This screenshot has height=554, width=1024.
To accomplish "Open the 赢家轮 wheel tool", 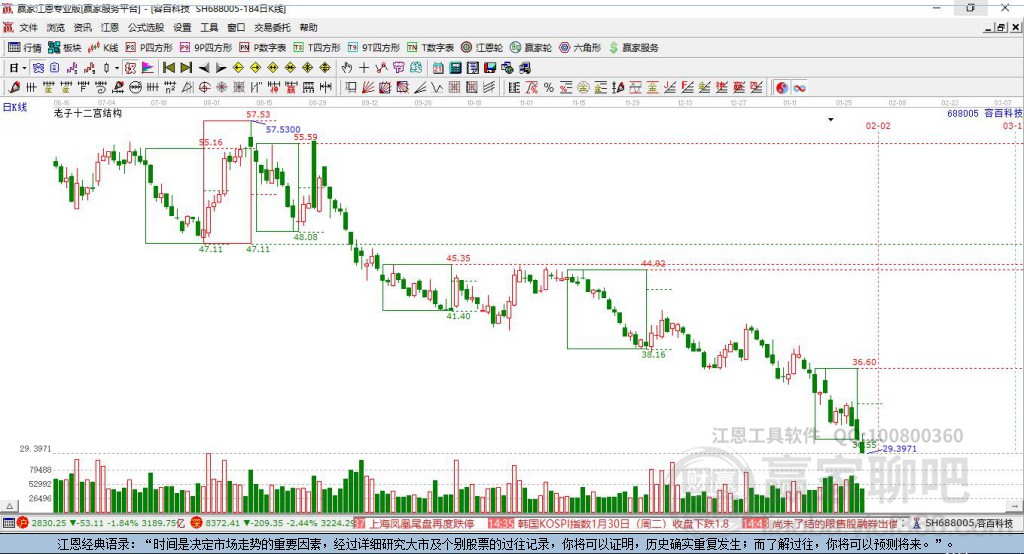I will (x=531, y=48).
